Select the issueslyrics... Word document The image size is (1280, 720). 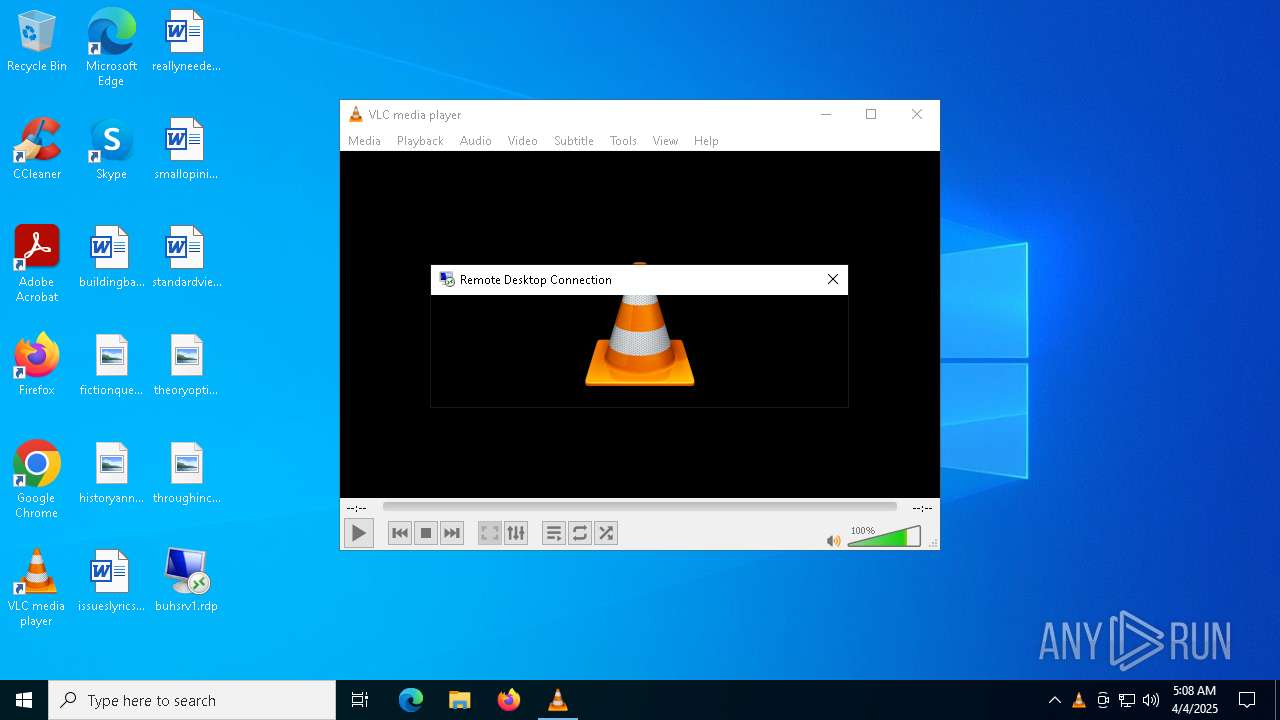coord(111,582)
